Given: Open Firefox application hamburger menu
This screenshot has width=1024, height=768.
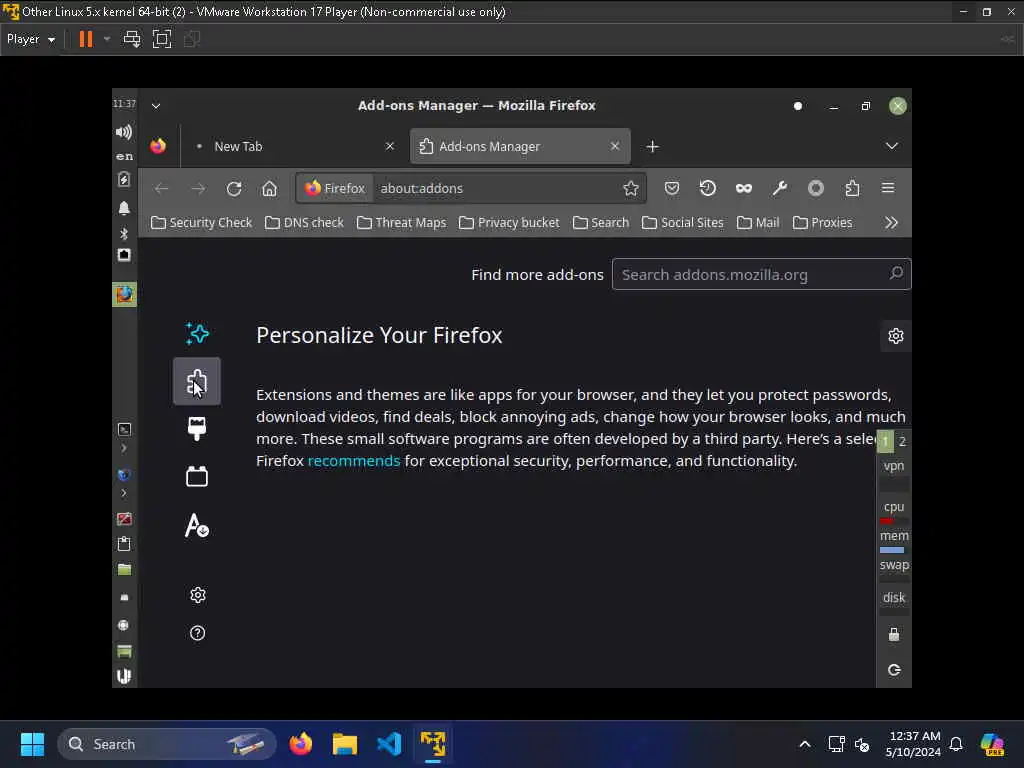Looking at the screenshot, I should (888, 189).
